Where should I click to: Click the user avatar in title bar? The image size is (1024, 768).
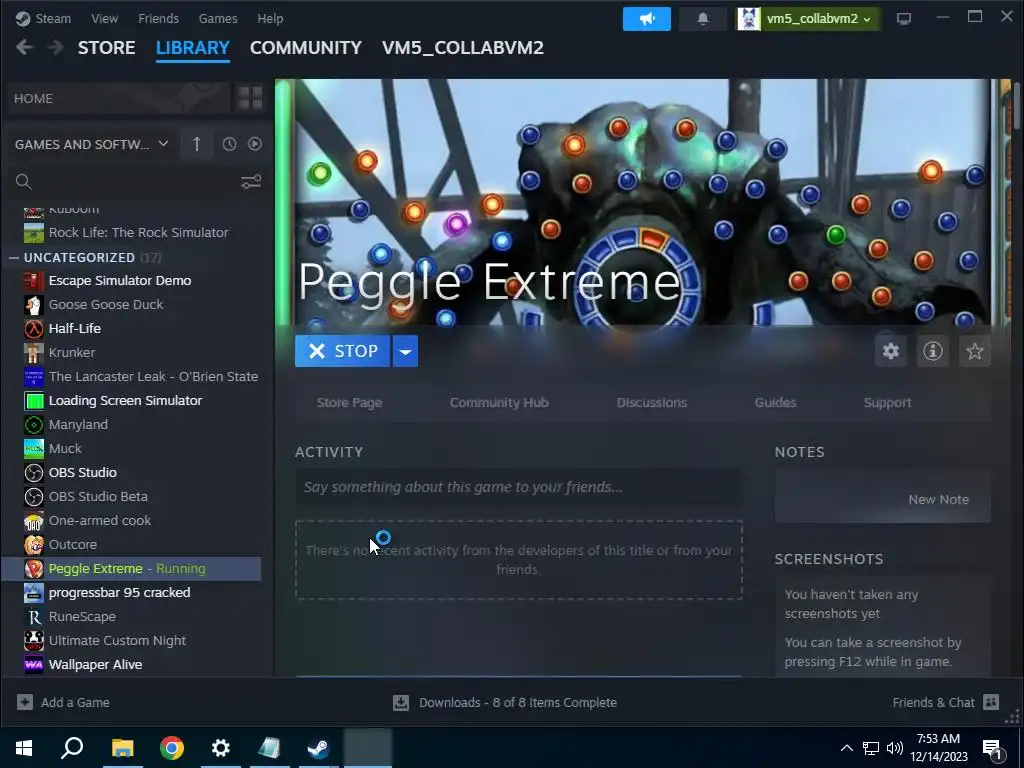tap(749, 19)
